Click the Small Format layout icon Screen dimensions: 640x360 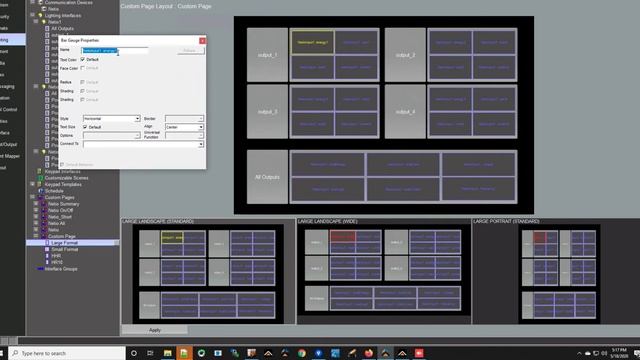point(47,249)
